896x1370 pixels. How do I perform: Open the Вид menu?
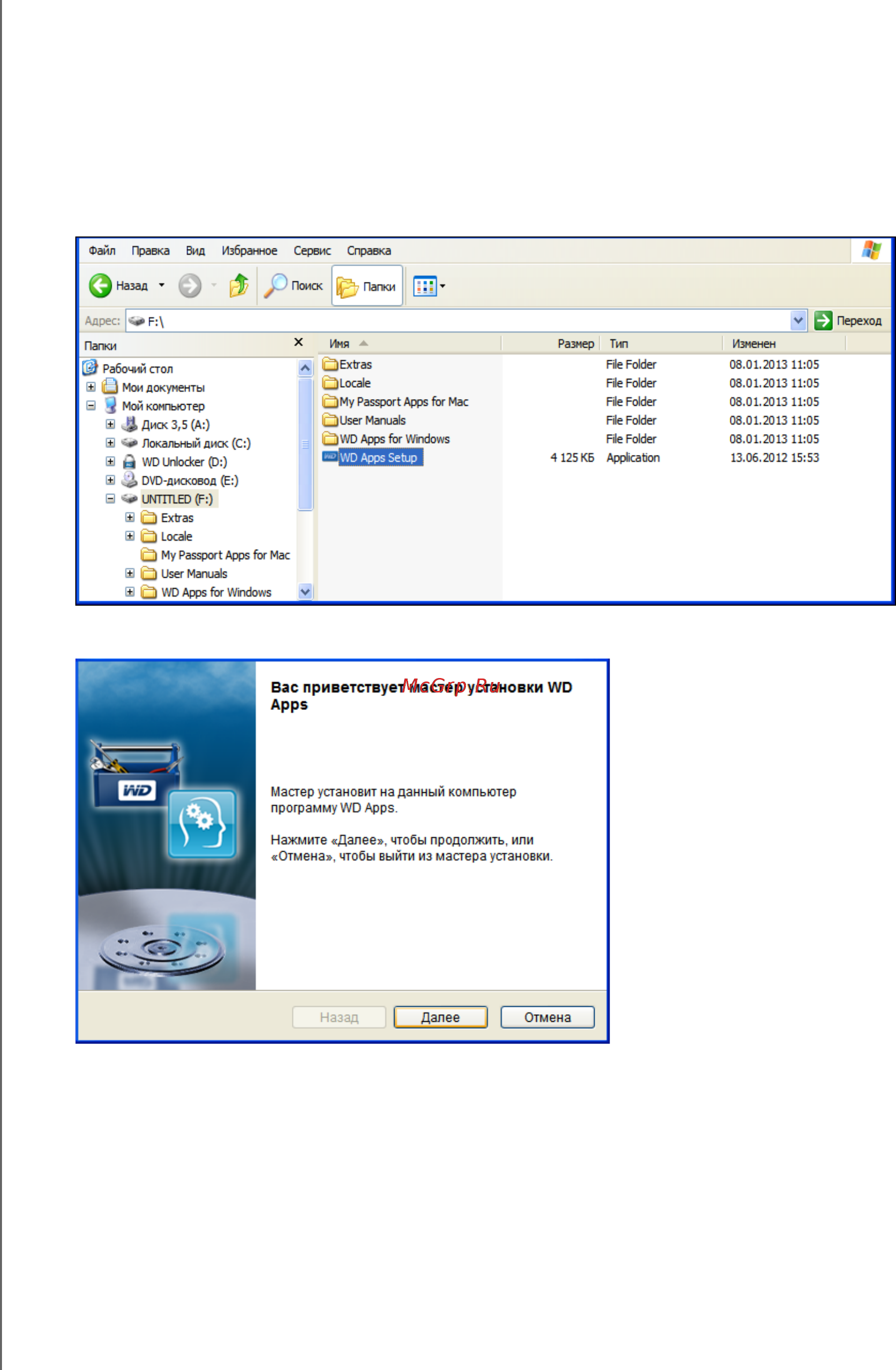[x=195, y=251]
